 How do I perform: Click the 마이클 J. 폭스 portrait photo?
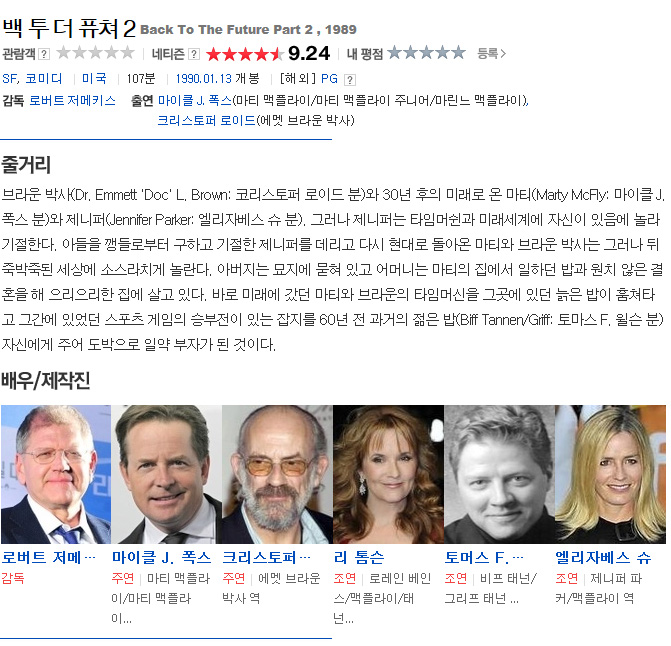[x=167, y=474]
